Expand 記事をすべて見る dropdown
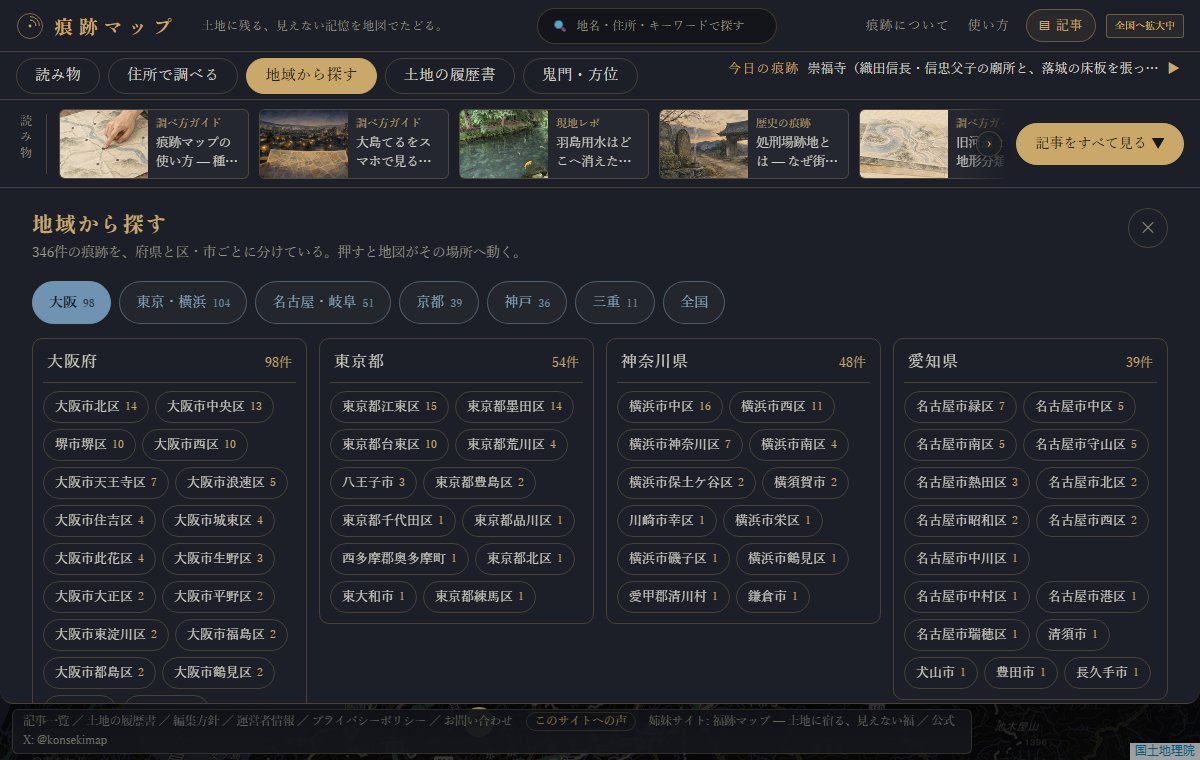 (x=1100, y=143)
